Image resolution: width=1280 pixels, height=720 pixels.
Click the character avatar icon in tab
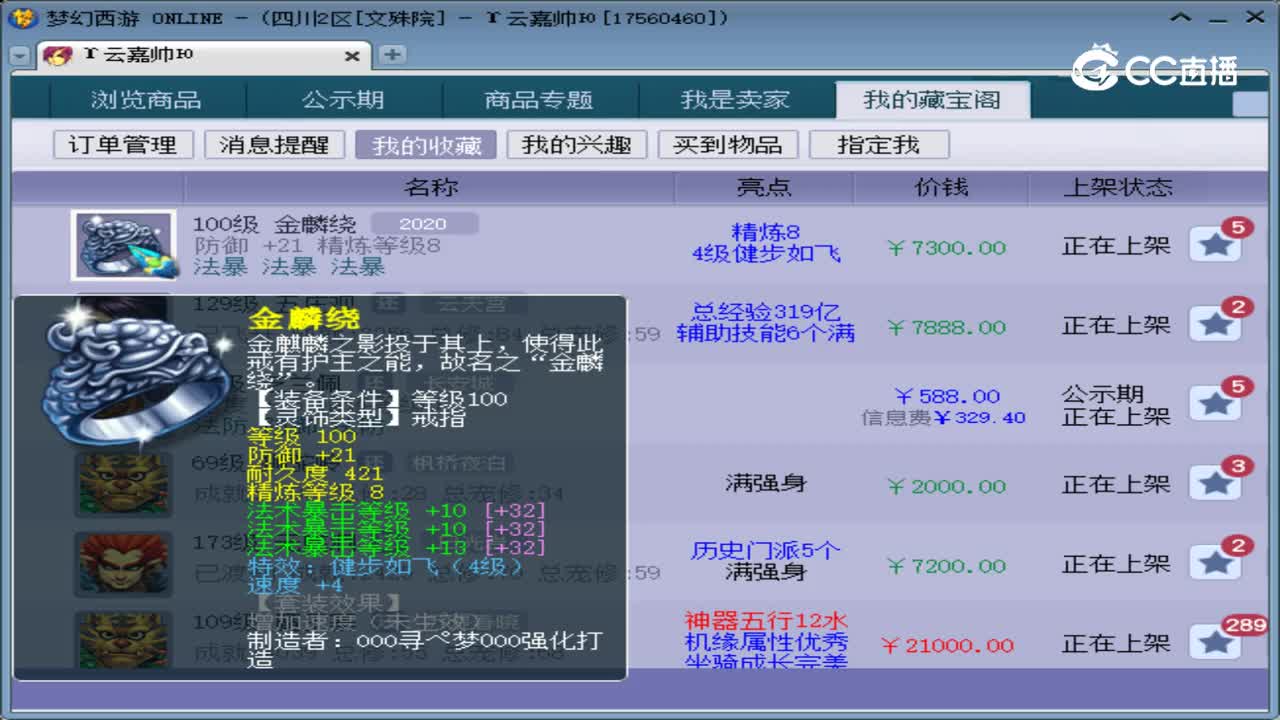tap(58, 56)
